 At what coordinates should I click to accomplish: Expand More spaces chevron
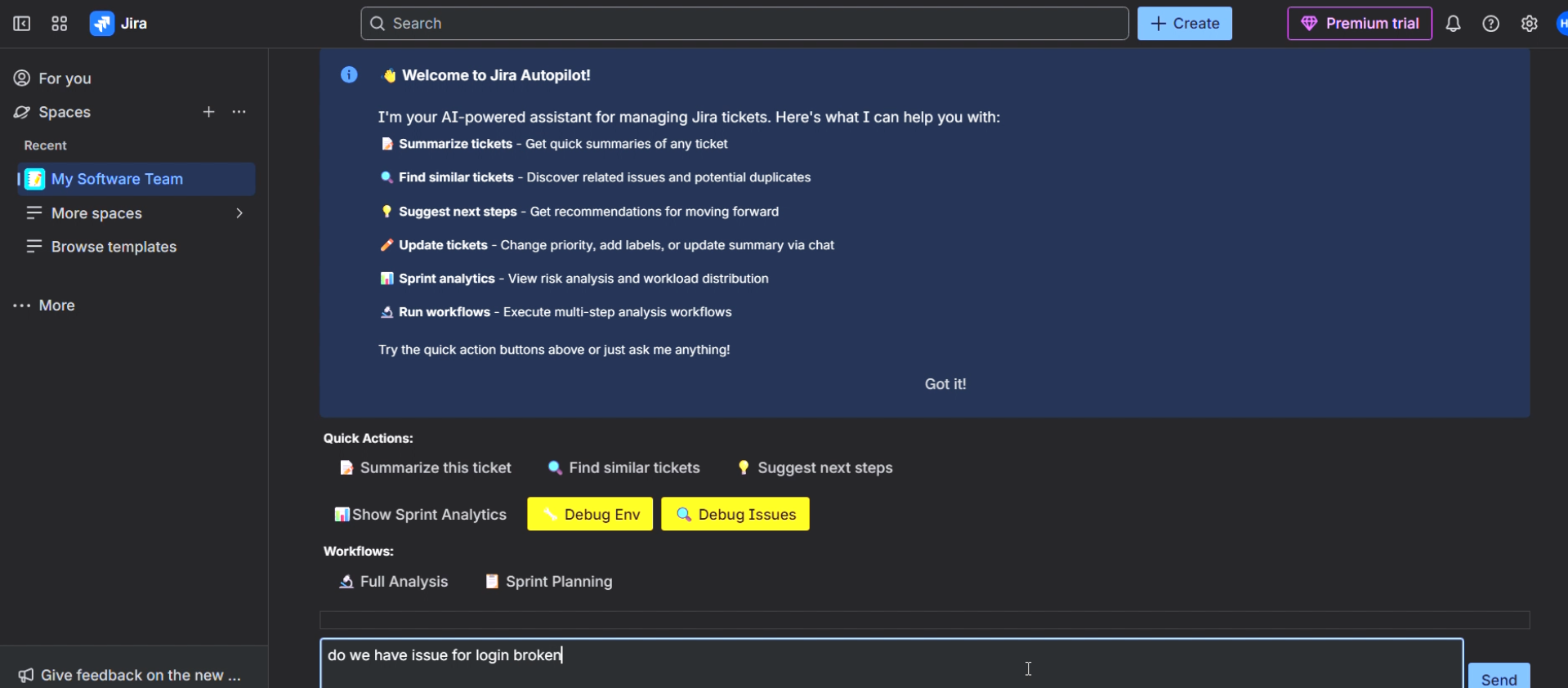tap(239, 213)
